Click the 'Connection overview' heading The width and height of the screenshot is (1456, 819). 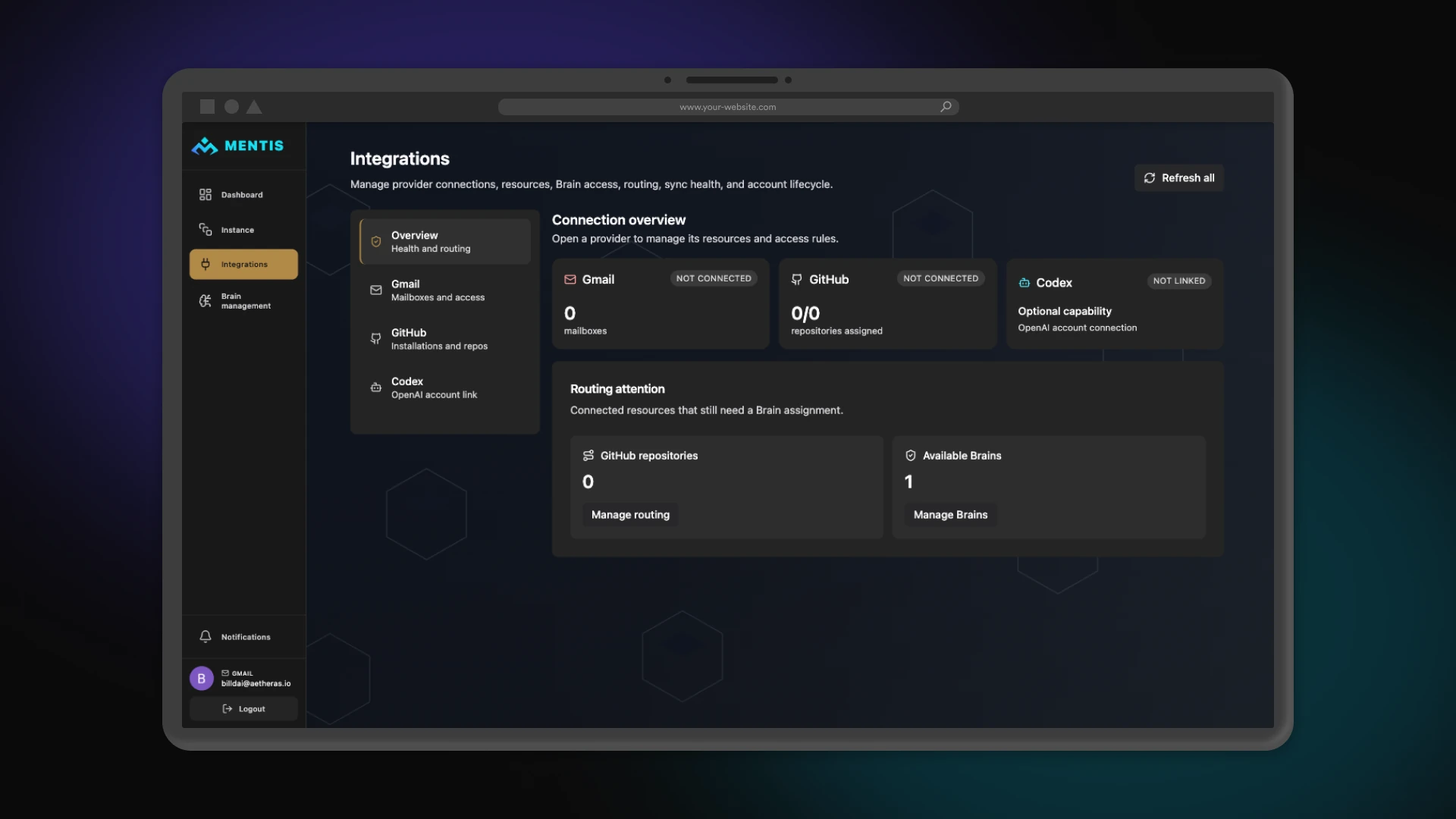[x=619, y=220]
